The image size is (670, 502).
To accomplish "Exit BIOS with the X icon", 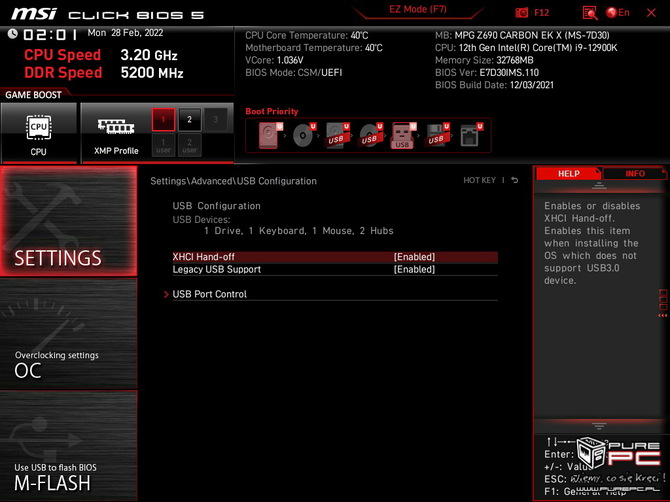I will [x=651, y=13].
